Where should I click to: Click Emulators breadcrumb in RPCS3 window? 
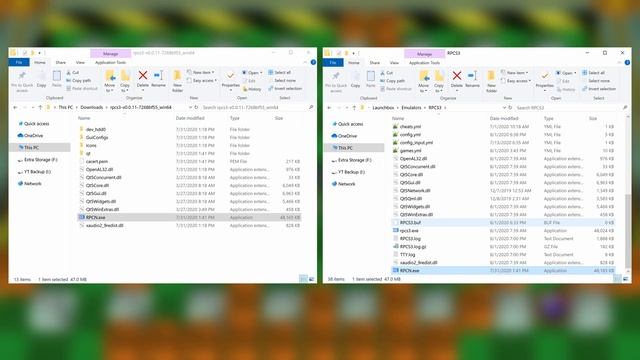click(x=411, y=108)
